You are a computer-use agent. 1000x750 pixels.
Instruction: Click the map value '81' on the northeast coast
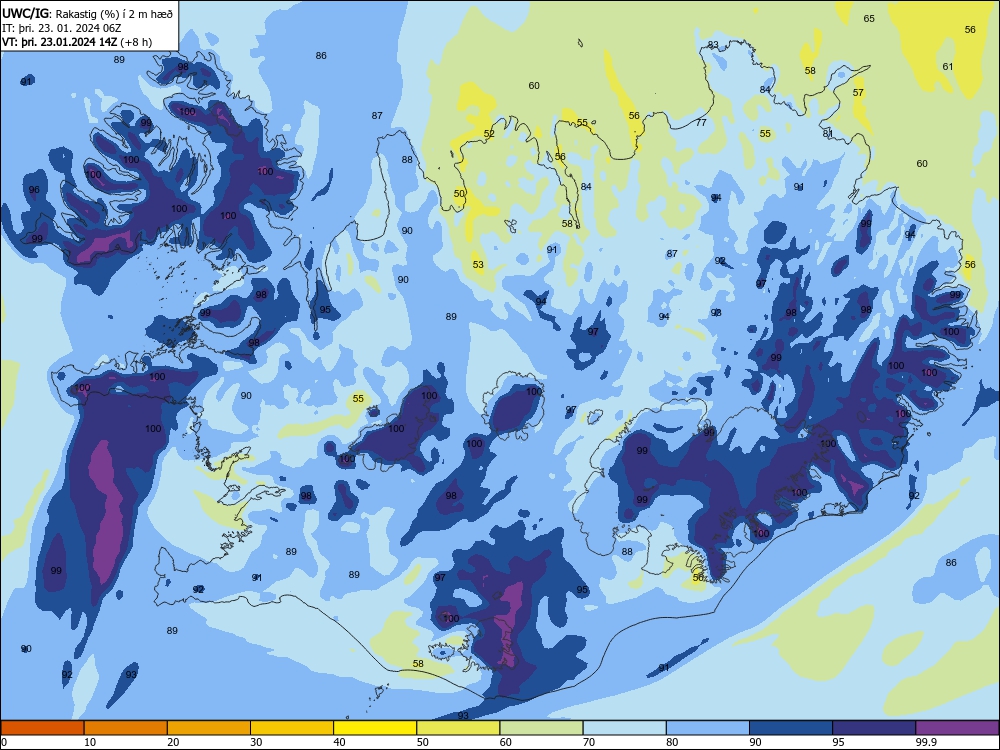[828, 133]
